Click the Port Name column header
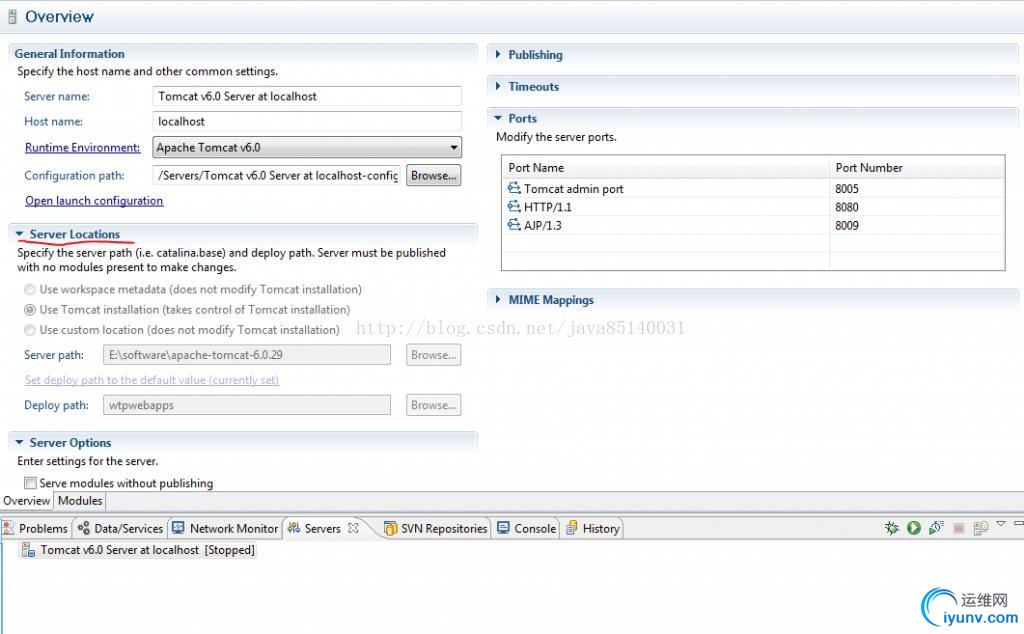Viewport: 1024px width, 634px height. [x=665, y=167]
